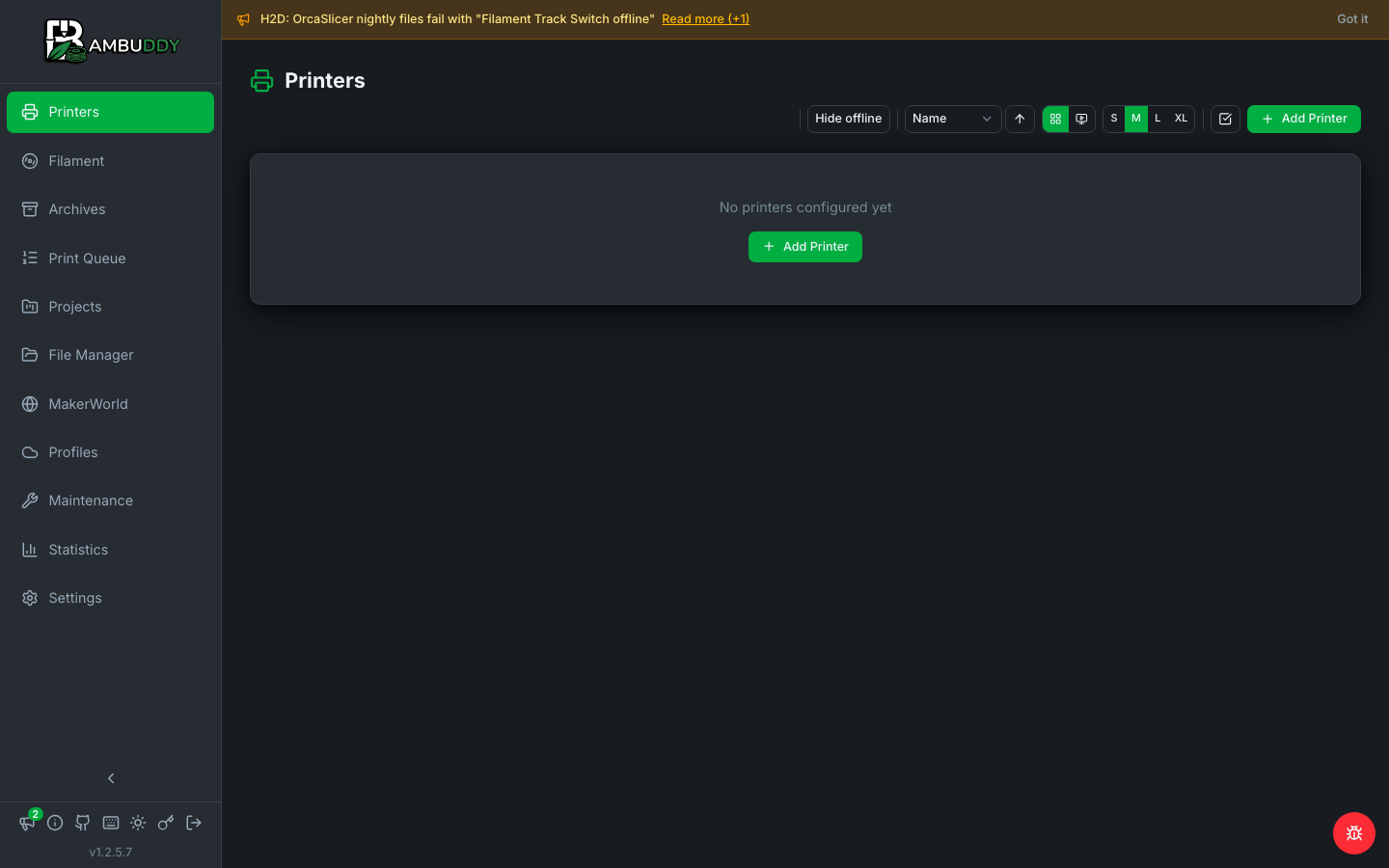
Task: Go to Print Queue
Action: (x=110, y=258)
